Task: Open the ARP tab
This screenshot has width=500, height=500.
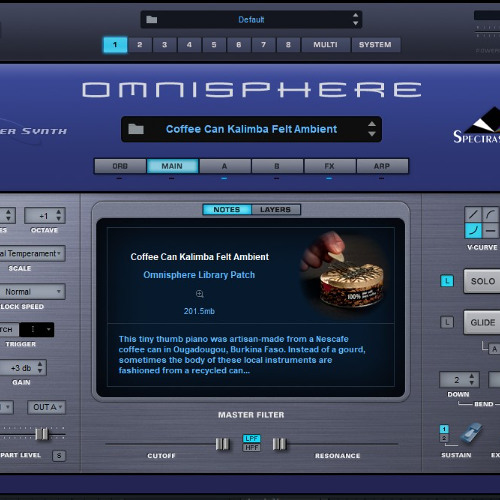Action: (382, 166)
